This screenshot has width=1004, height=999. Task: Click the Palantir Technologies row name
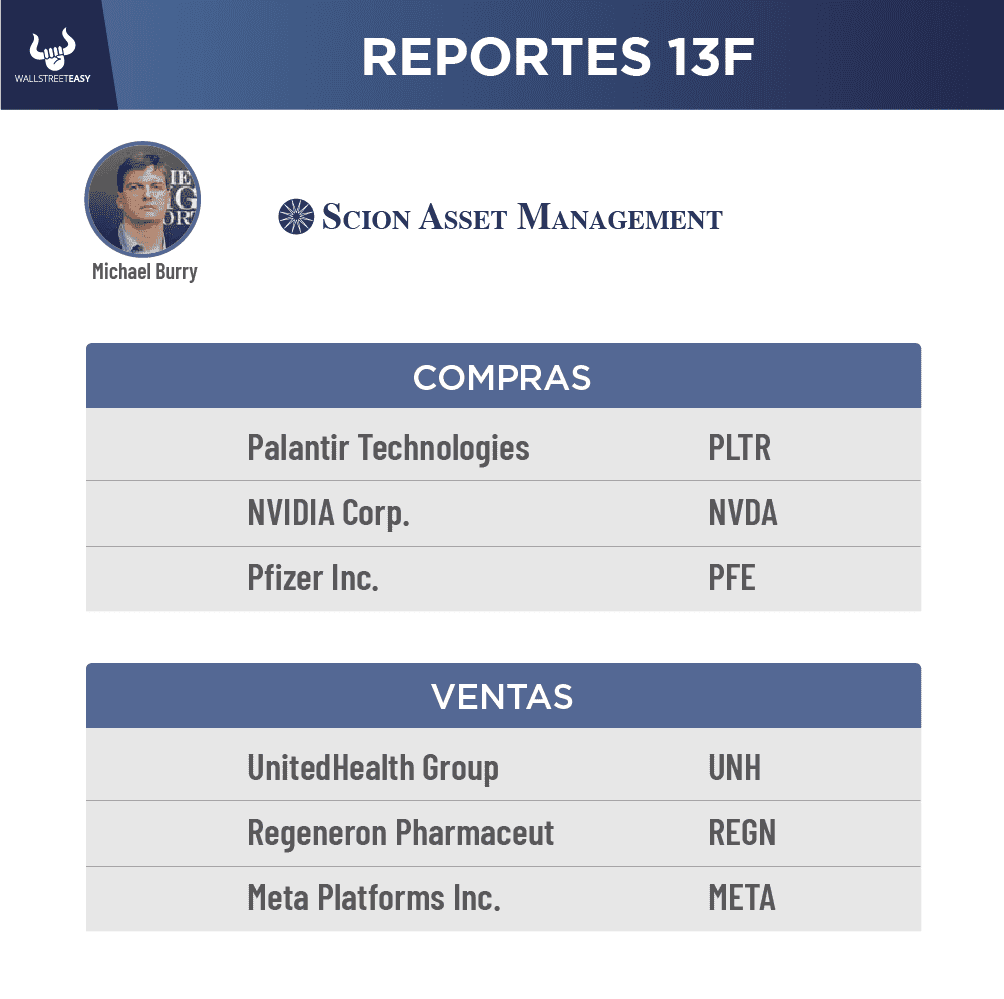[388, 447]
